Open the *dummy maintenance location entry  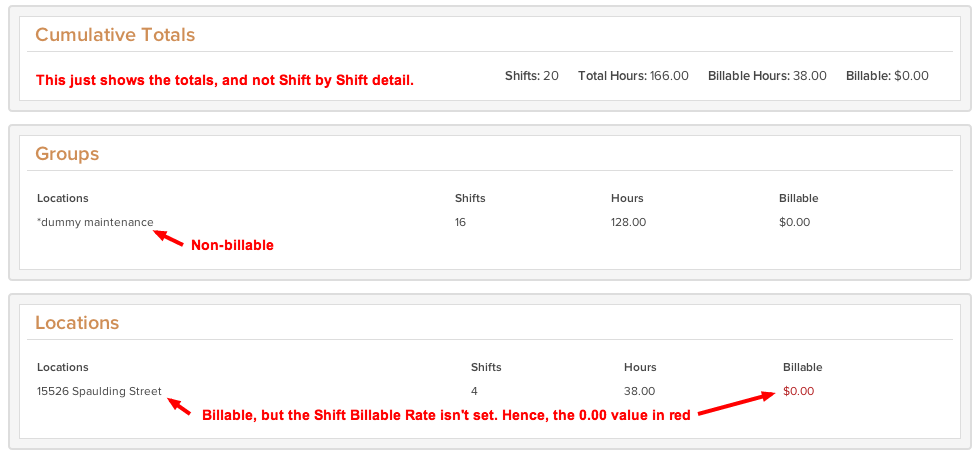[x=95, y=222]
